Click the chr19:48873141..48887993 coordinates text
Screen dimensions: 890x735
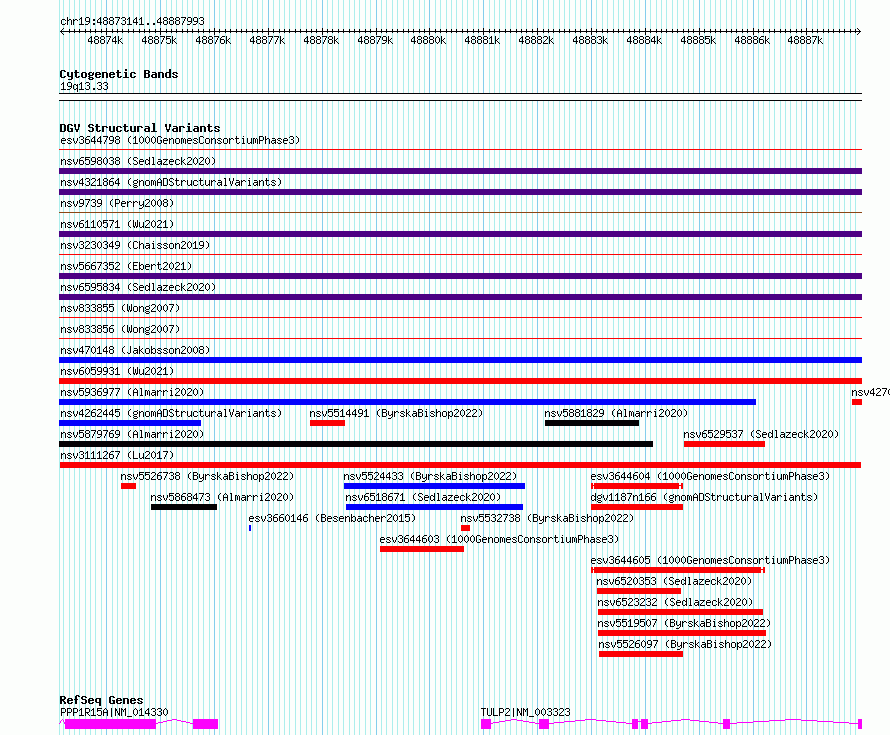pos(132,21)
